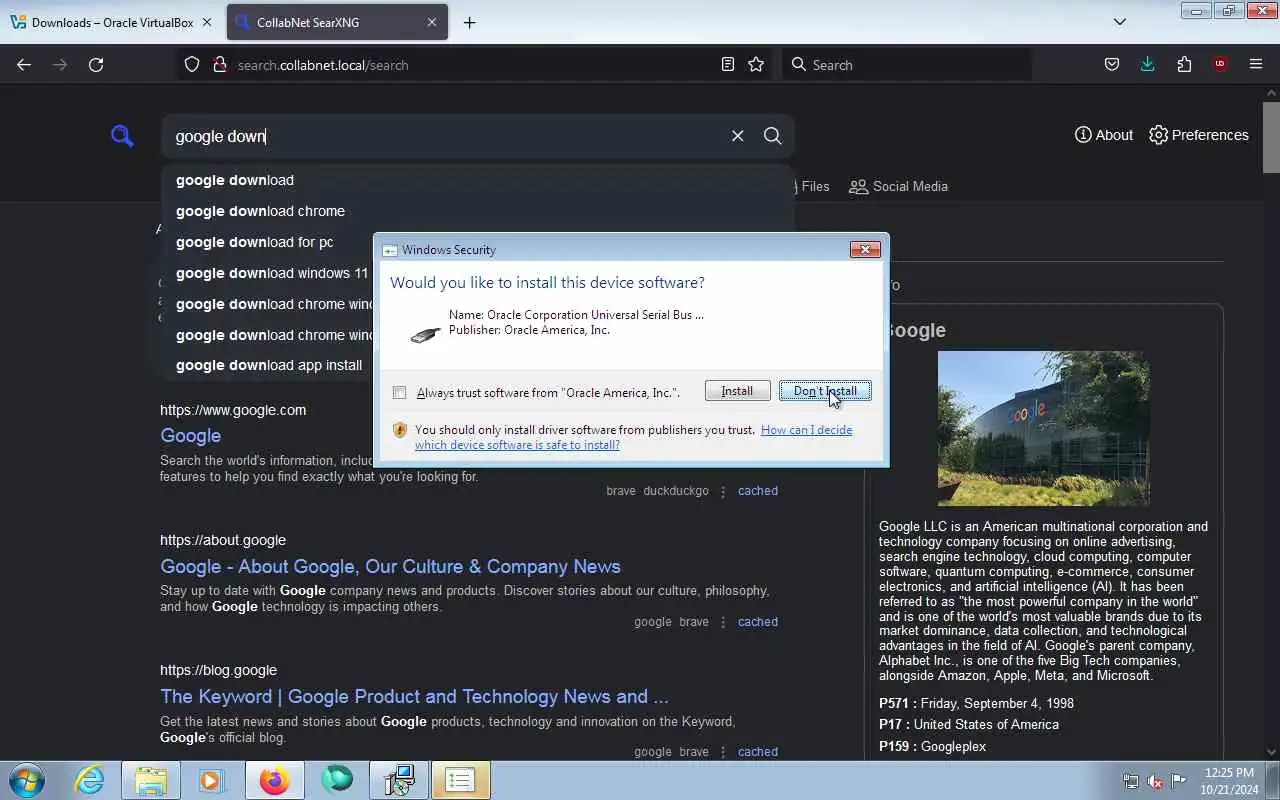Reload the current page

(96, 64)
